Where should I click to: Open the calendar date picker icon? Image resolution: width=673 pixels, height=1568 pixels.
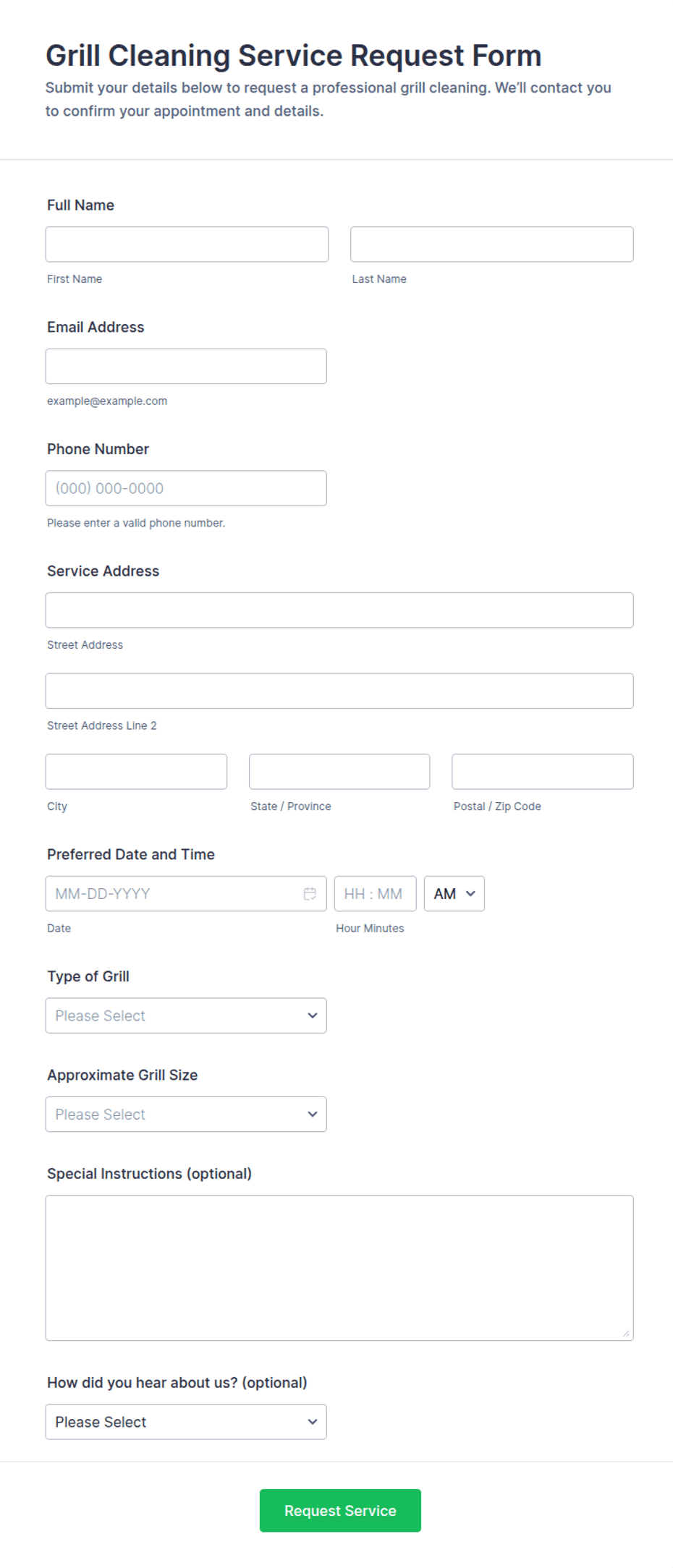(x=310, y=894)
